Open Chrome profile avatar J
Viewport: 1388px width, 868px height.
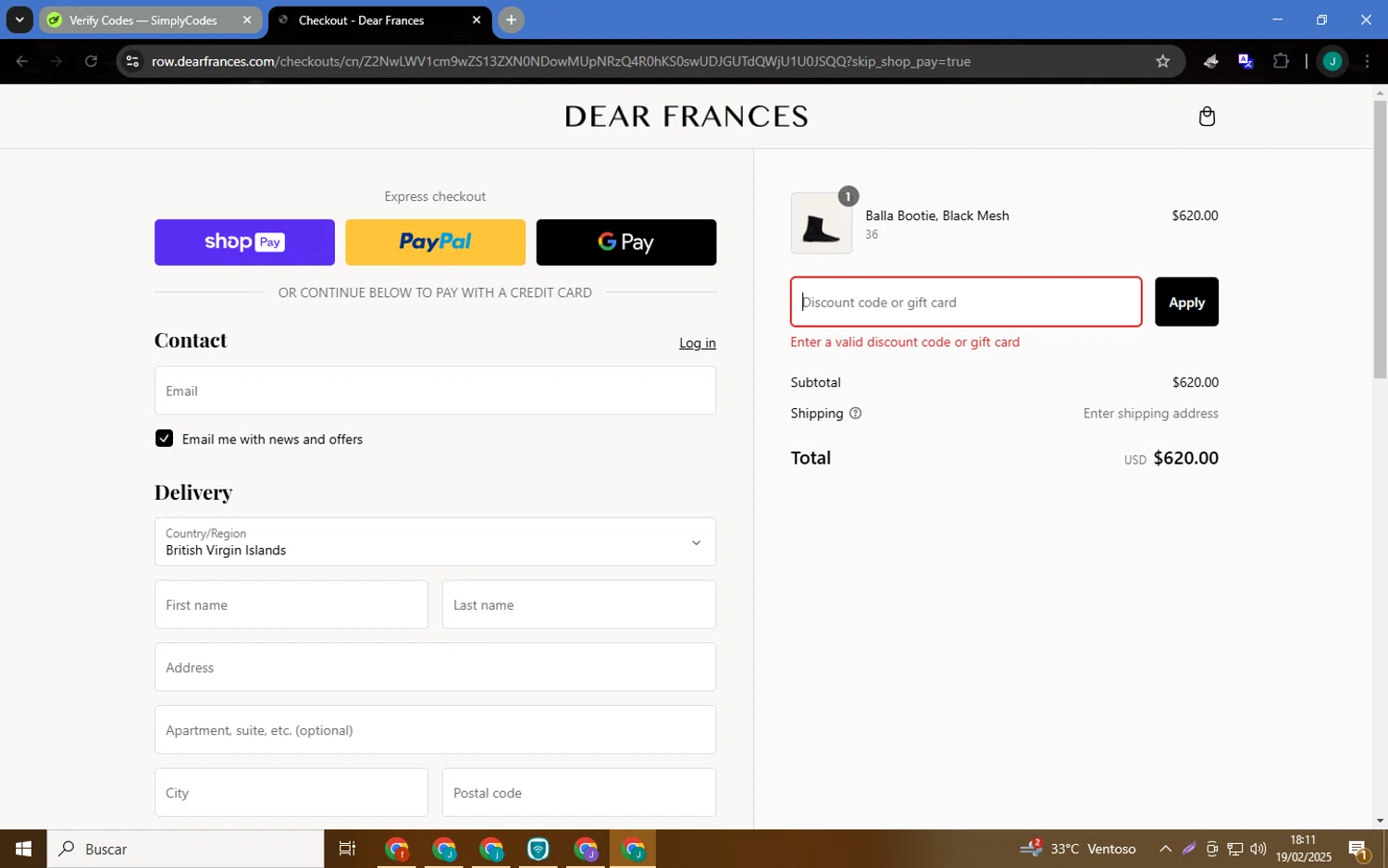coord(1332,61)
